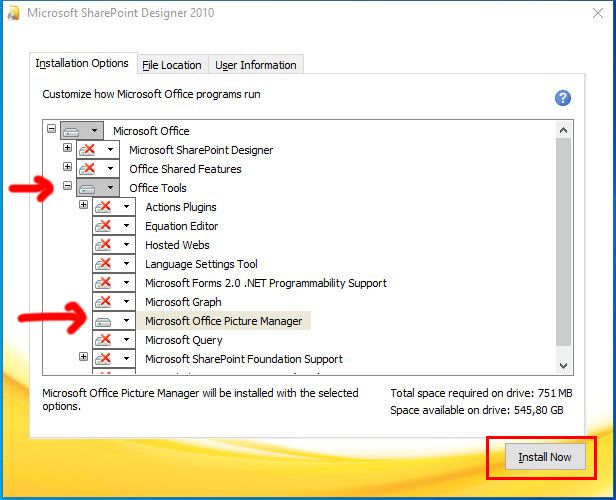Viewport: 616px width, 500px height.
Task: Collapse the Office Tools node
Action: point(68,185)
